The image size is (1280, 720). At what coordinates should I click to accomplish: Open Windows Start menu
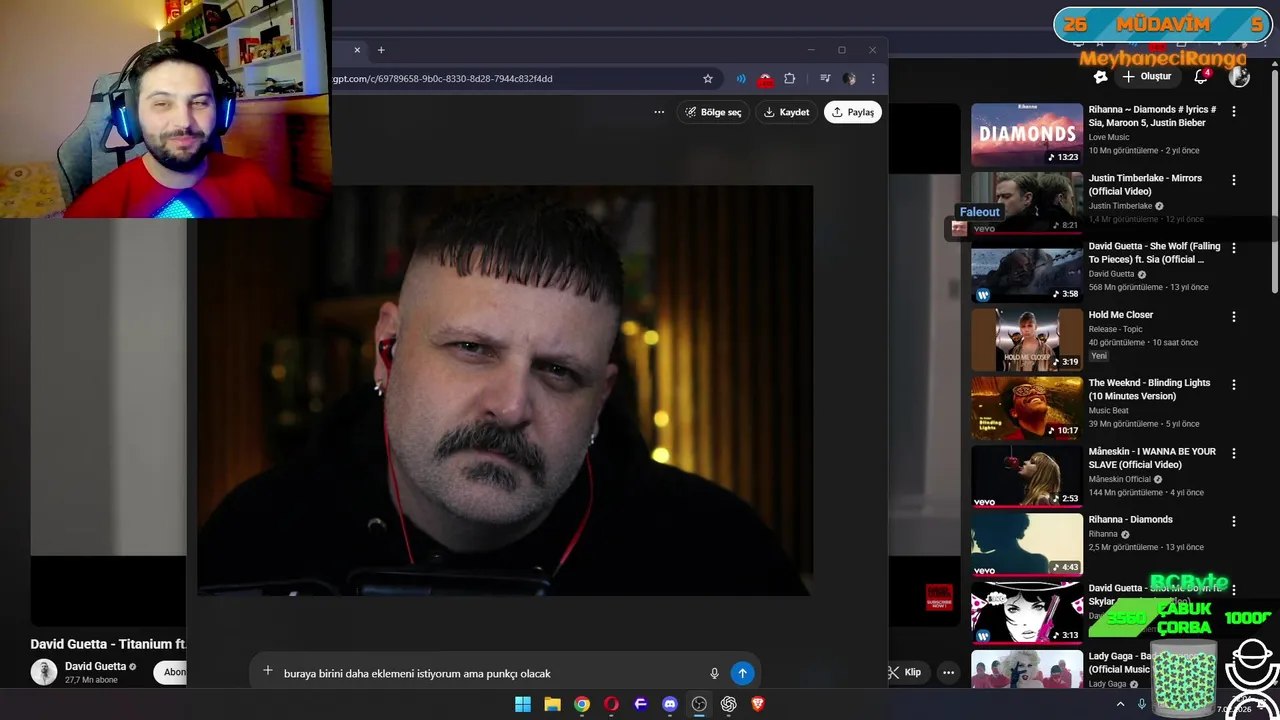[x=523, y=704]
